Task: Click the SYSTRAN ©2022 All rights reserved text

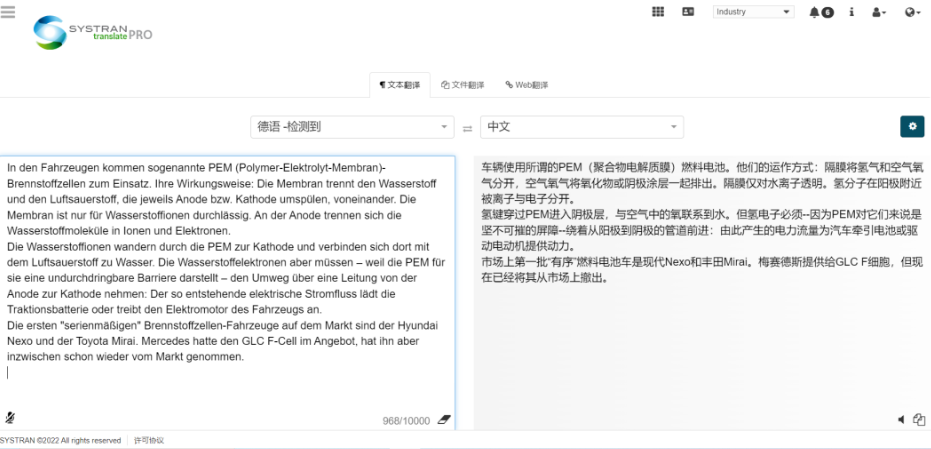Action: point(61,441)
